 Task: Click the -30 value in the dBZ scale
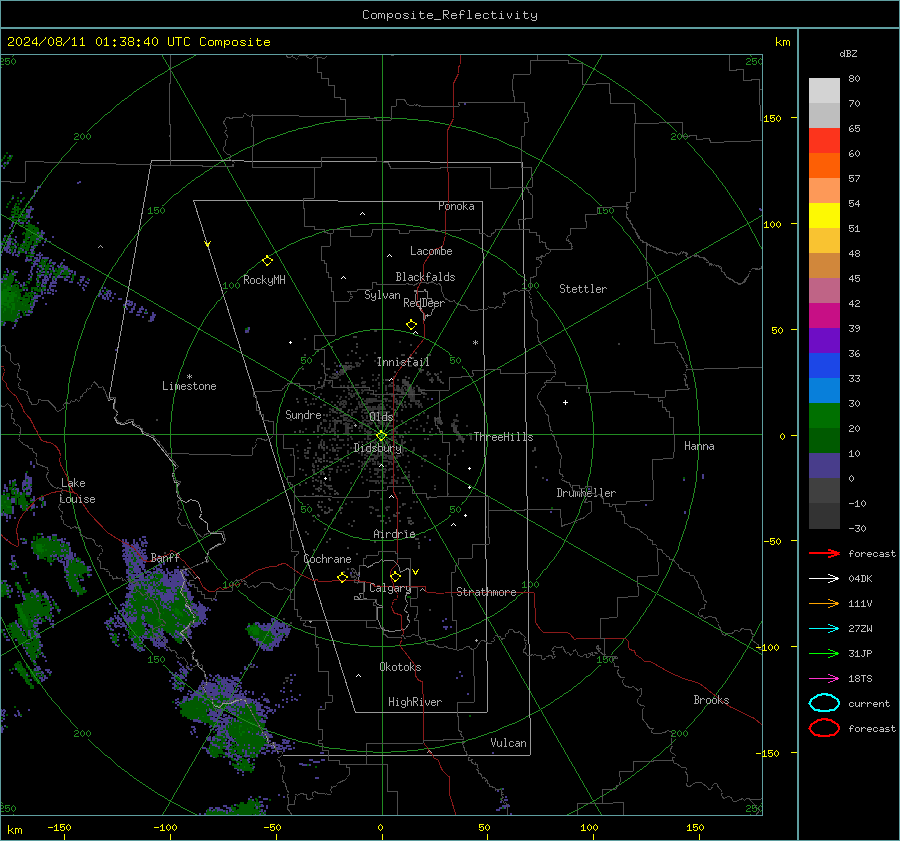tap(857, 528)
